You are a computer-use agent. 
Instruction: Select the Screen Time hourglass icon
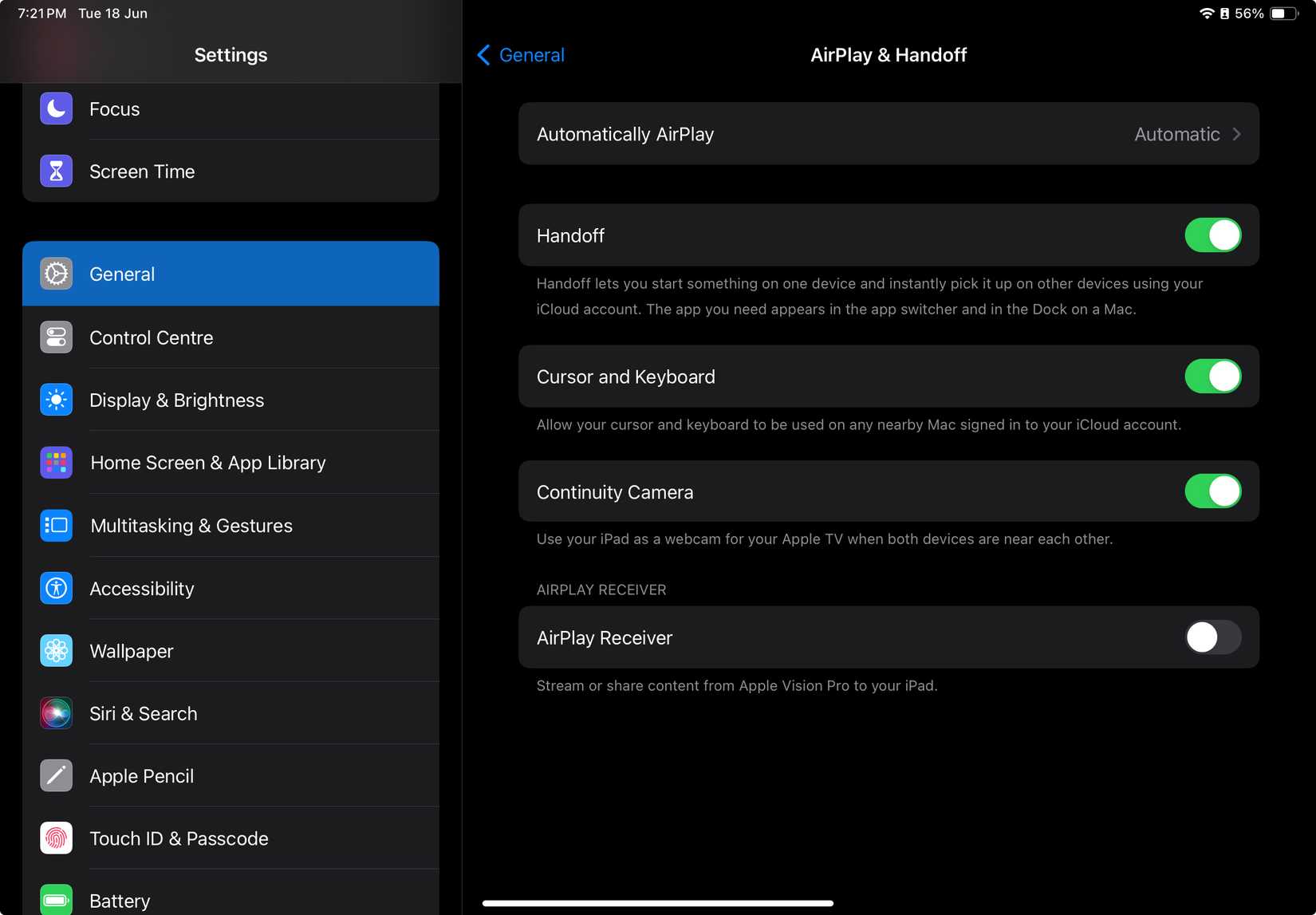pyautogui.click(x=56, y=171)
